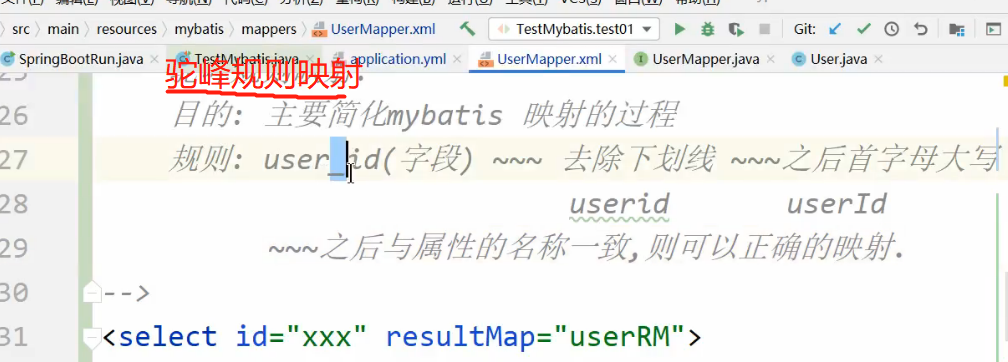Screen dimensions: 1008x362
Task: Show Git history using the clock icon
Action: (892, 29)
